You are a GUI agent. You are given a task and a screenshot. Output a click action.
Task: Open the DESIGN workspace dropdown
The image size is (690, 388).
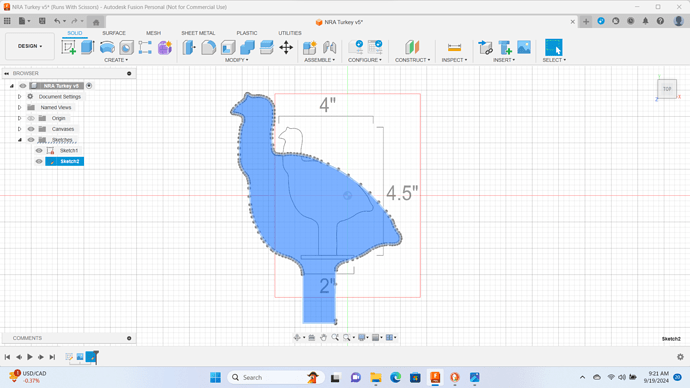pyautogui.click(x=30, y=46)
